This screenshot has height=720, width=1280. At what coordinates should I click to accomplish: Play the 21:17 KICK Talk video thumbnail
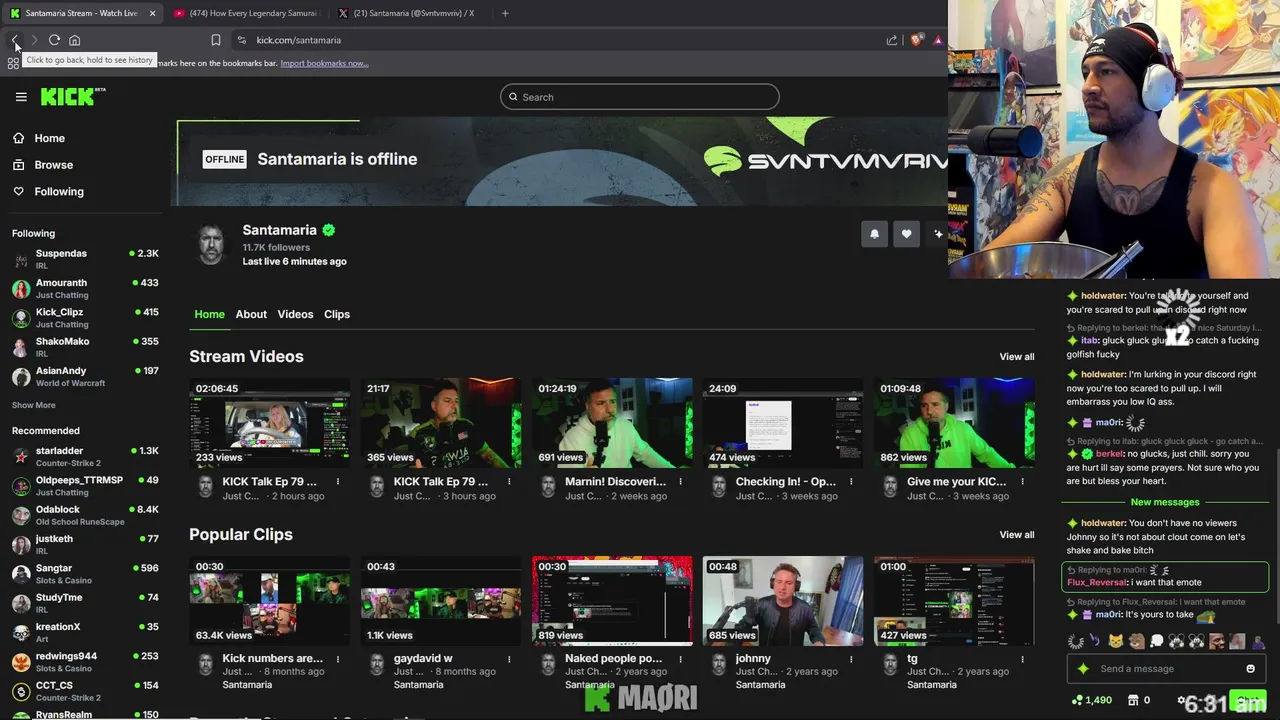(441, 423)
